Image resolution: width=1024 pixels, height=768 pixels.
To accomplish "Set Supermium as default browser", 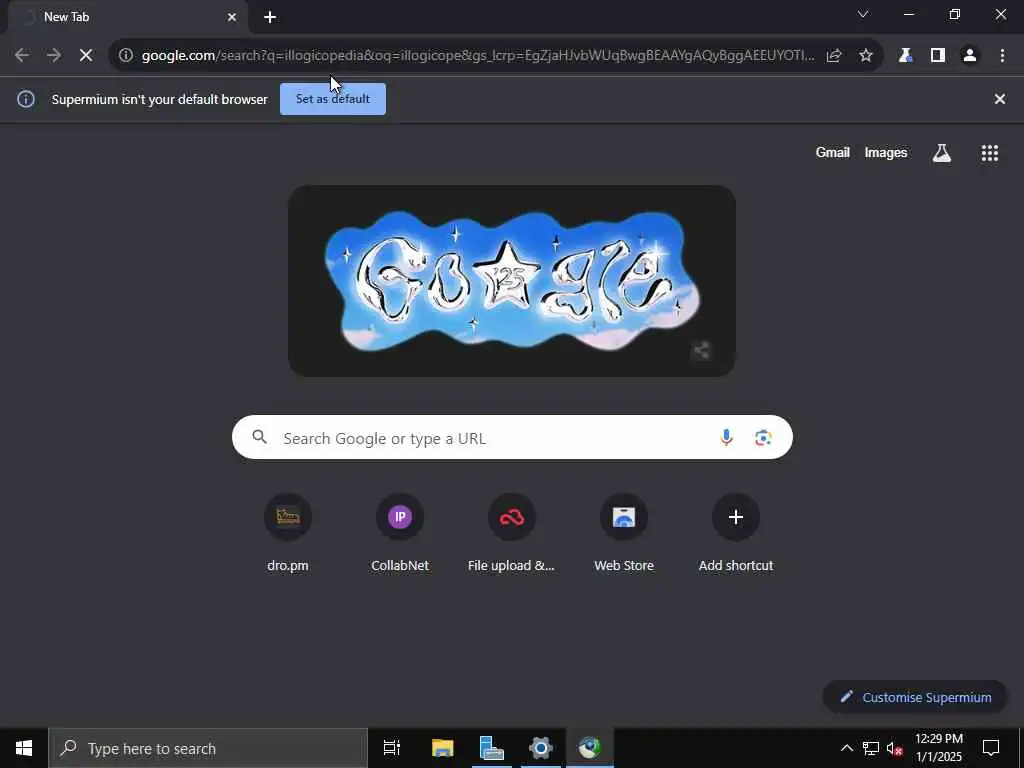I will (333, 99).
